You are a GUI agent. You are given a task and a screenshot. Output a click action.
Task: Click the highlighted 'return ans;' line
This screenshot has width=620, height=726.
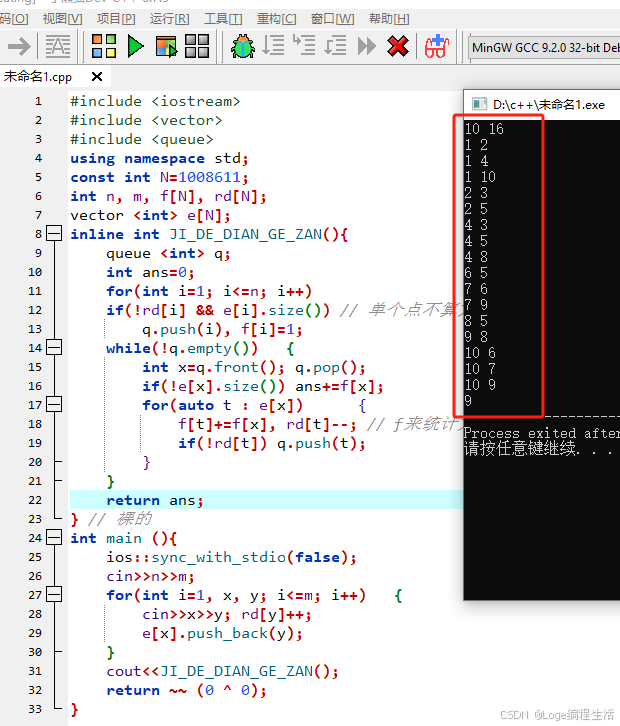pos(155,500)
